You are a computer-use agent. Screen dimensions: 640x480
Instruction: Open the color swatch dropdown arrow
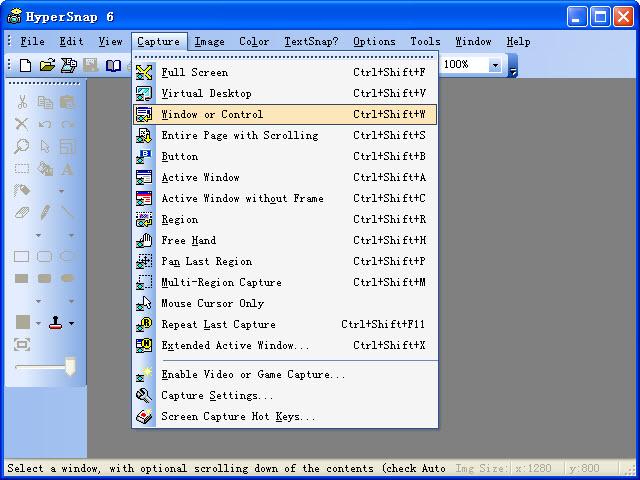pos(38,324)
